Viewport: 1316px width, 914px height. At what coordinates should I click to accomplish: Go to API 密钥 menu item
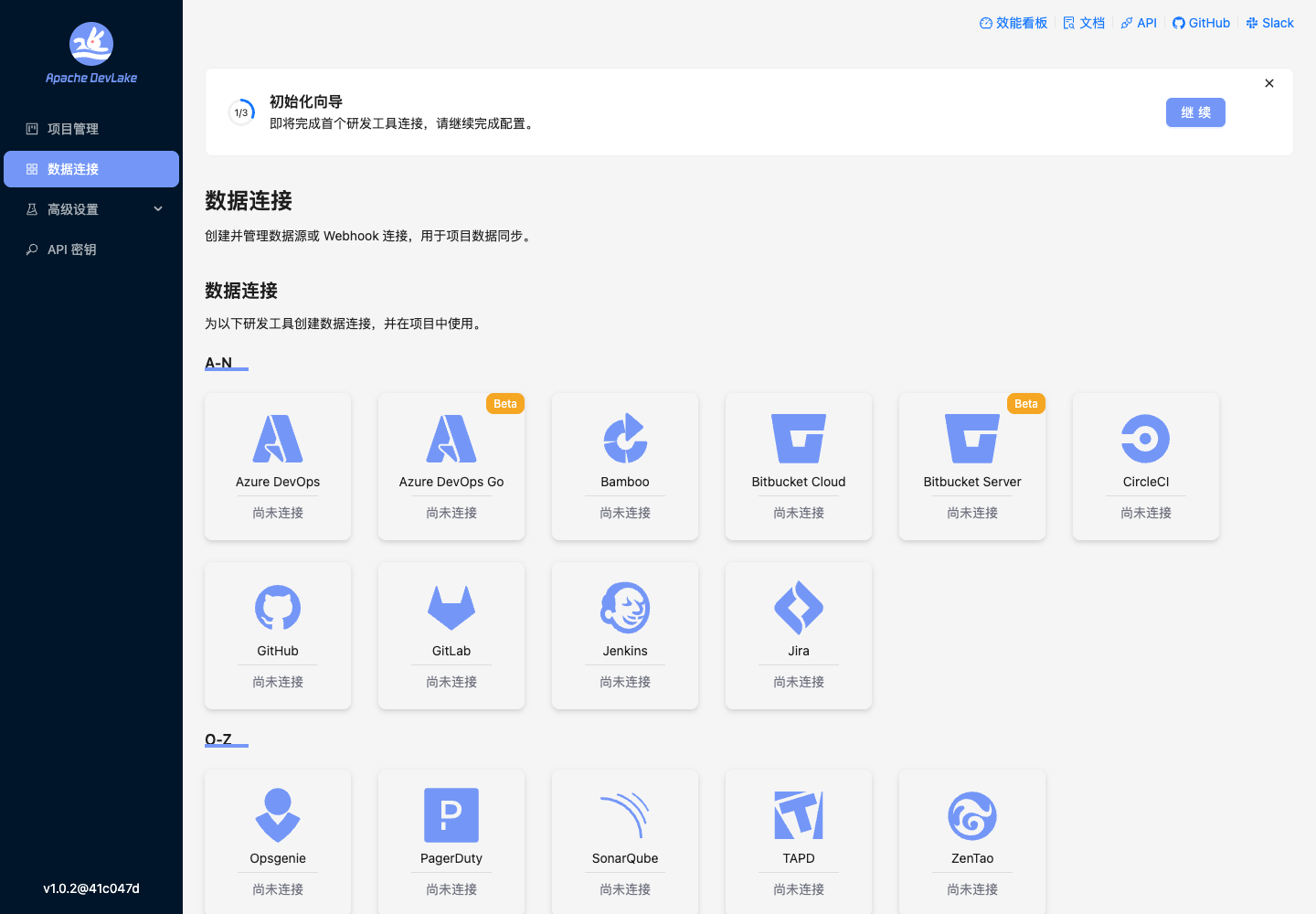[91, 250]
